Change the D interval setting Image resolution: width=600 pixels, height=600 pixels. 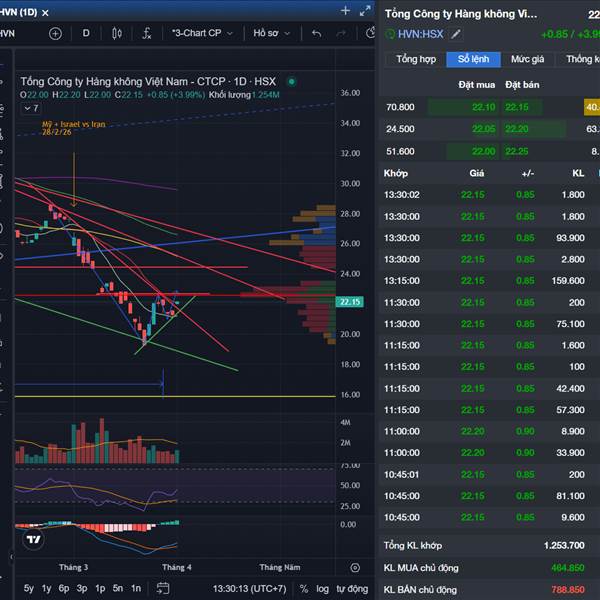pos(86,33)
